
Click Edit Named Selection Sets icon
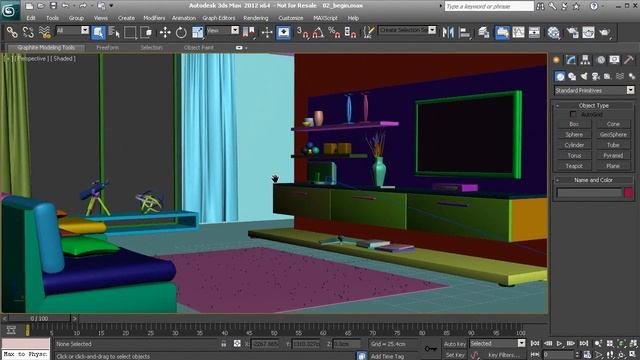coord(369,32)
